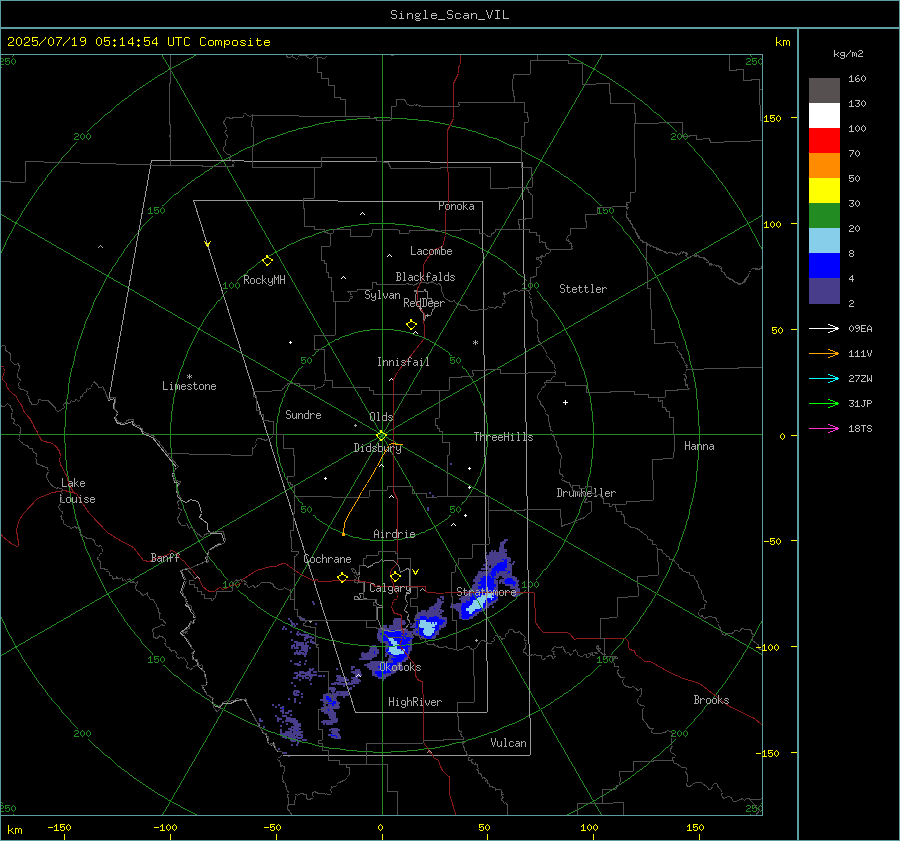The image size is (900, 841).
Task: Click the Calgary label
Action: click(x=390, y=588)
